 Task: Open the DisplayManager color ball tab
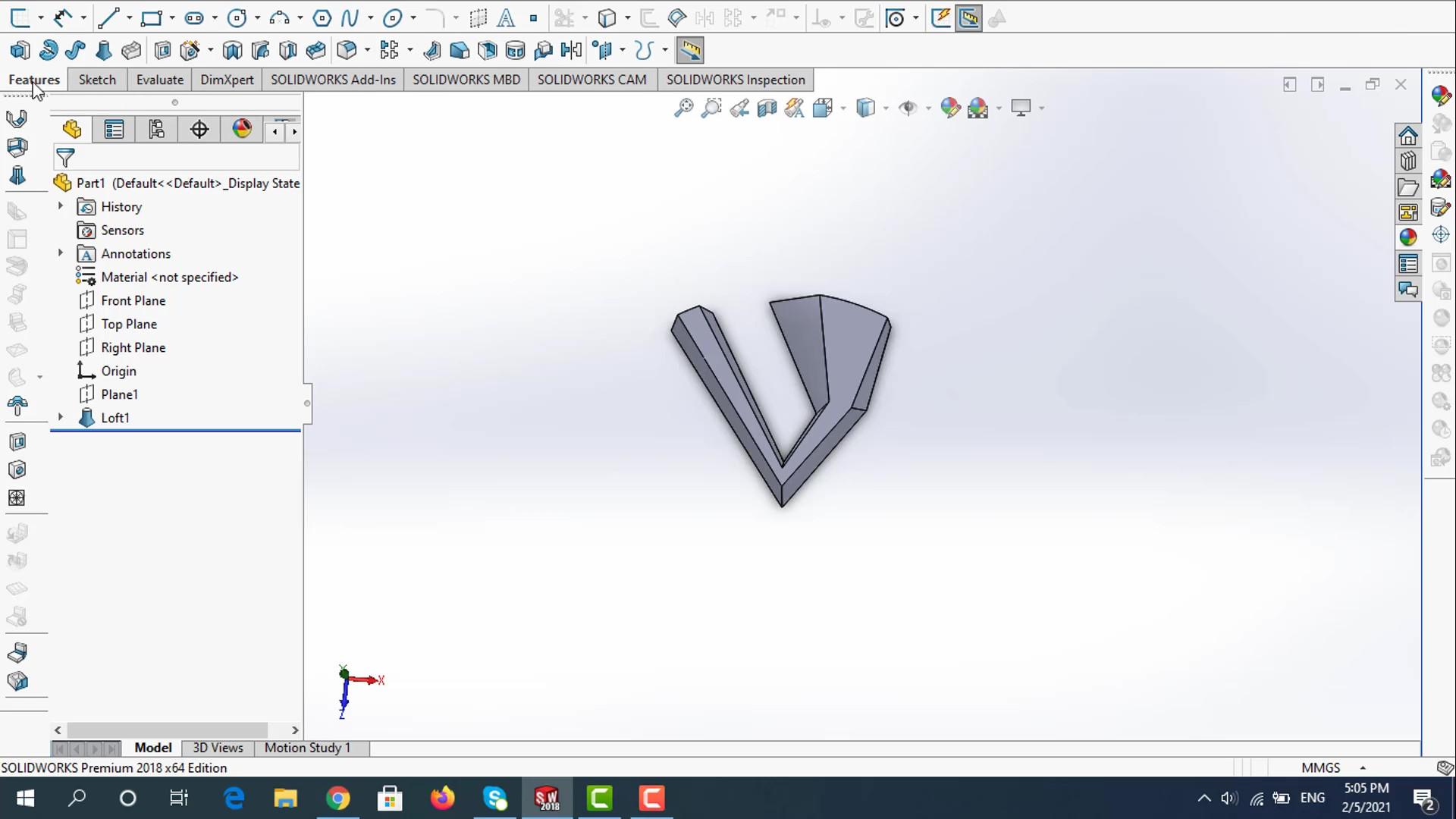click(242, 130)
